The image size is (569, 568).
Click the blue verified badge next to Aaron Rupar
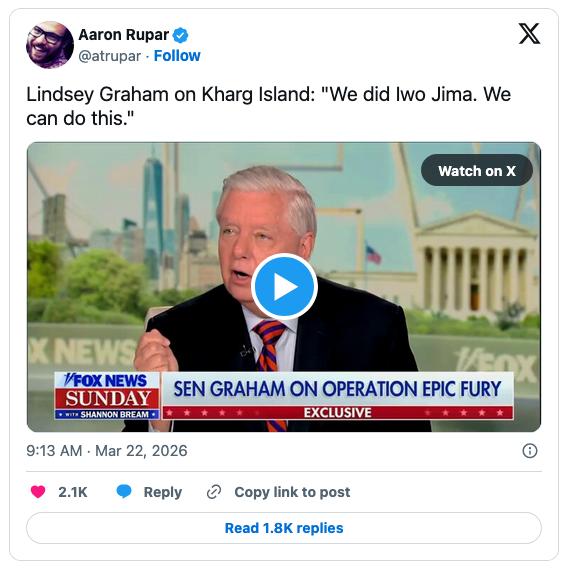180,35
